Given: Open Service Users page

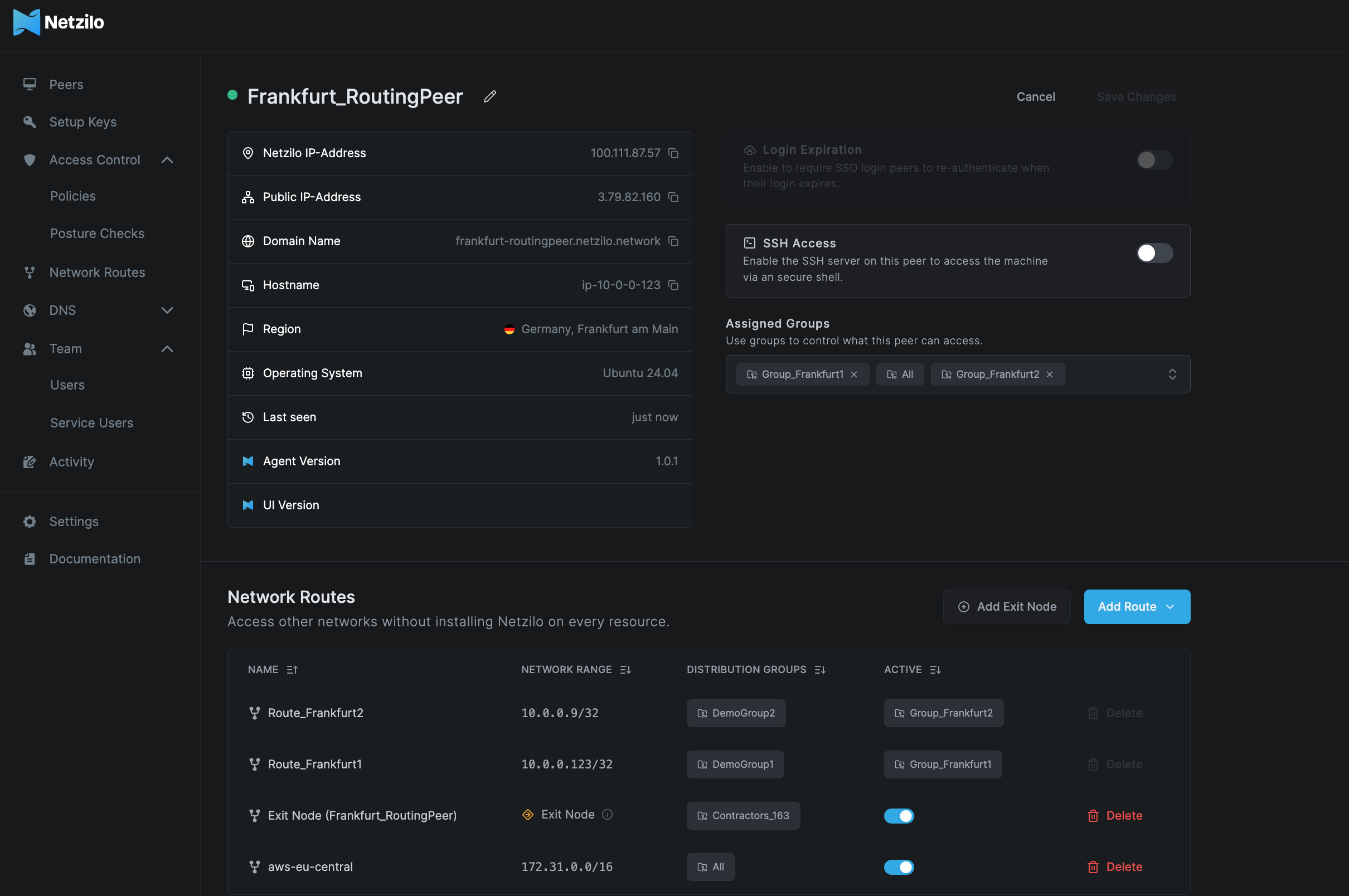Looking at the screenshot, I should pyautogui.click(x=91, y=423).
